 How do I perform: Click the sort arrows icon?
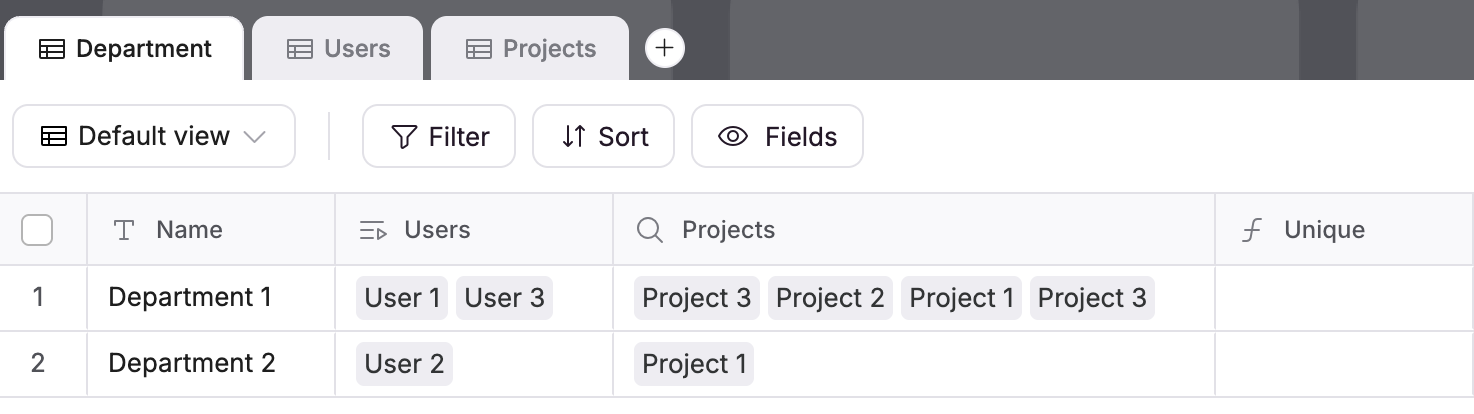click(574, 137)
